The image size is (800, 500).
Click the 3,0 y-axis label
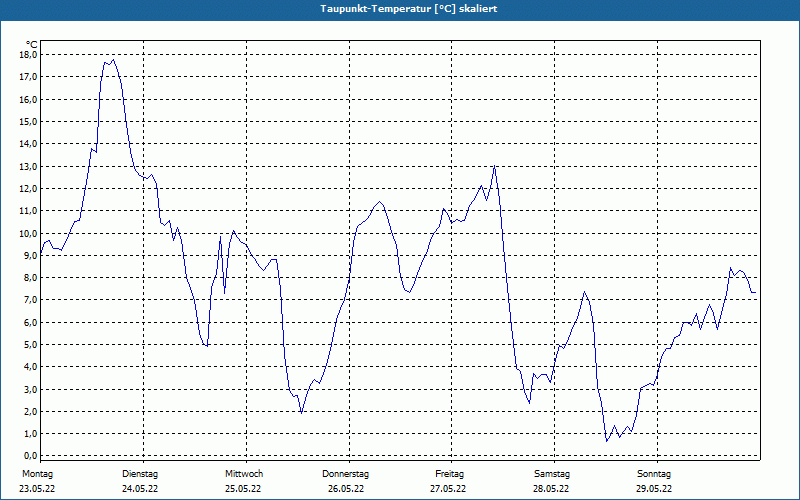click(x=31, y=389)
